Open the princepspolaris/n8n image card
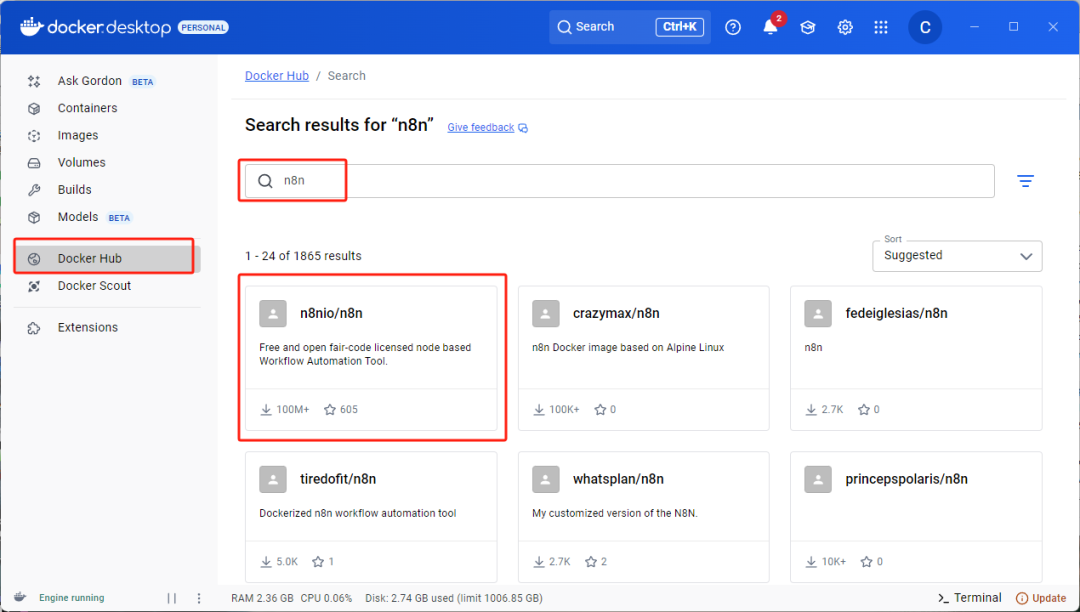The height and width of the screenshot is (612, 1080). (x=916, y=517)
